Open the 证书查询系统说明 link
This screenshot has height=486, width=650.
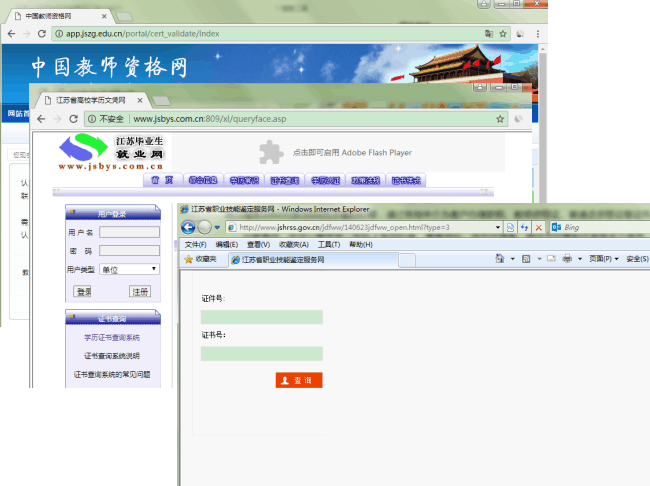(x=112, y=356)
